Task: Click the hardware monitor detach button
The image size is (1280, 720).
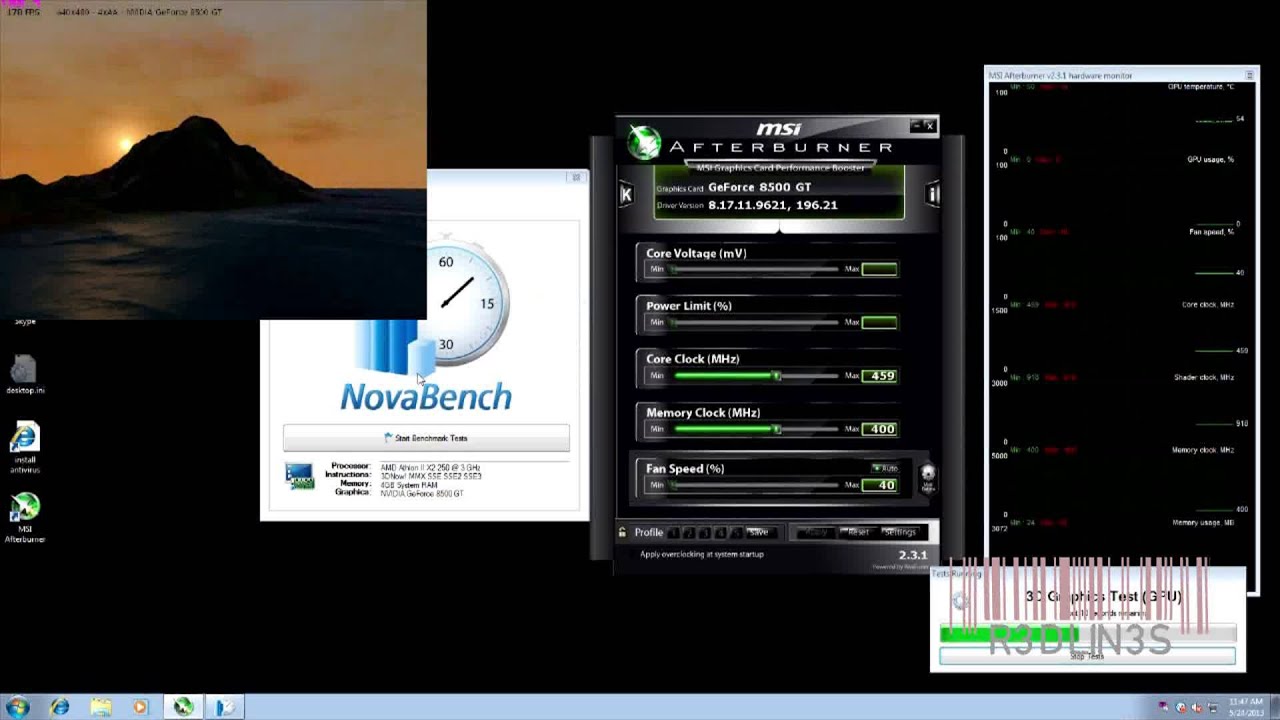Action: [x=1249, y=75]
